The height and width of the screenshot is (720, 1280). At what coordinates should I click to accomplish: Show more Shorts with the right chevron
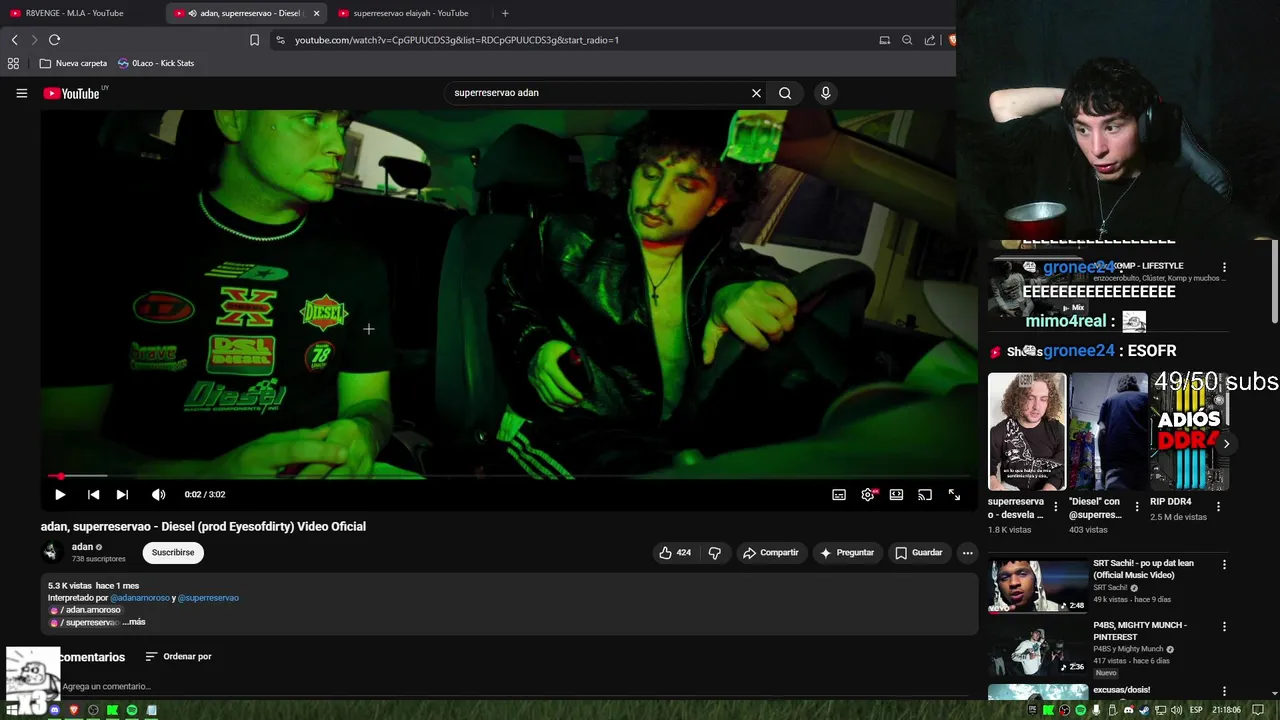[x=1226, y=444]
